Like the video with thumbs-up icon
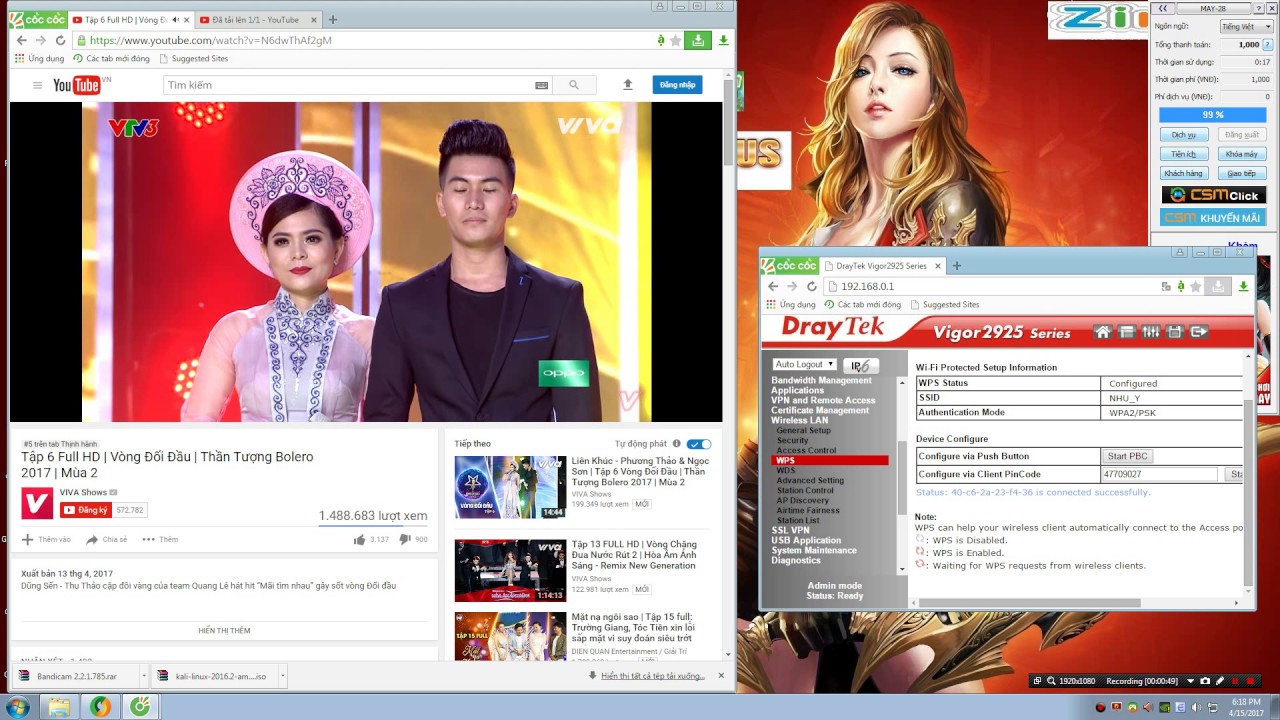This screenshot has width=1280, height=720. (359, 539)
